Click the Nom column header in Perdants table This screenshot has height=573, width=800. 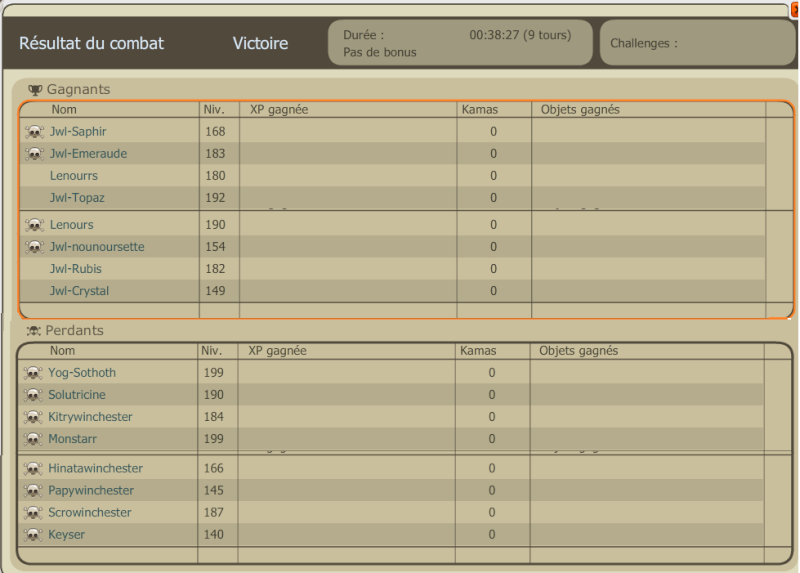[x=62, y=351]
